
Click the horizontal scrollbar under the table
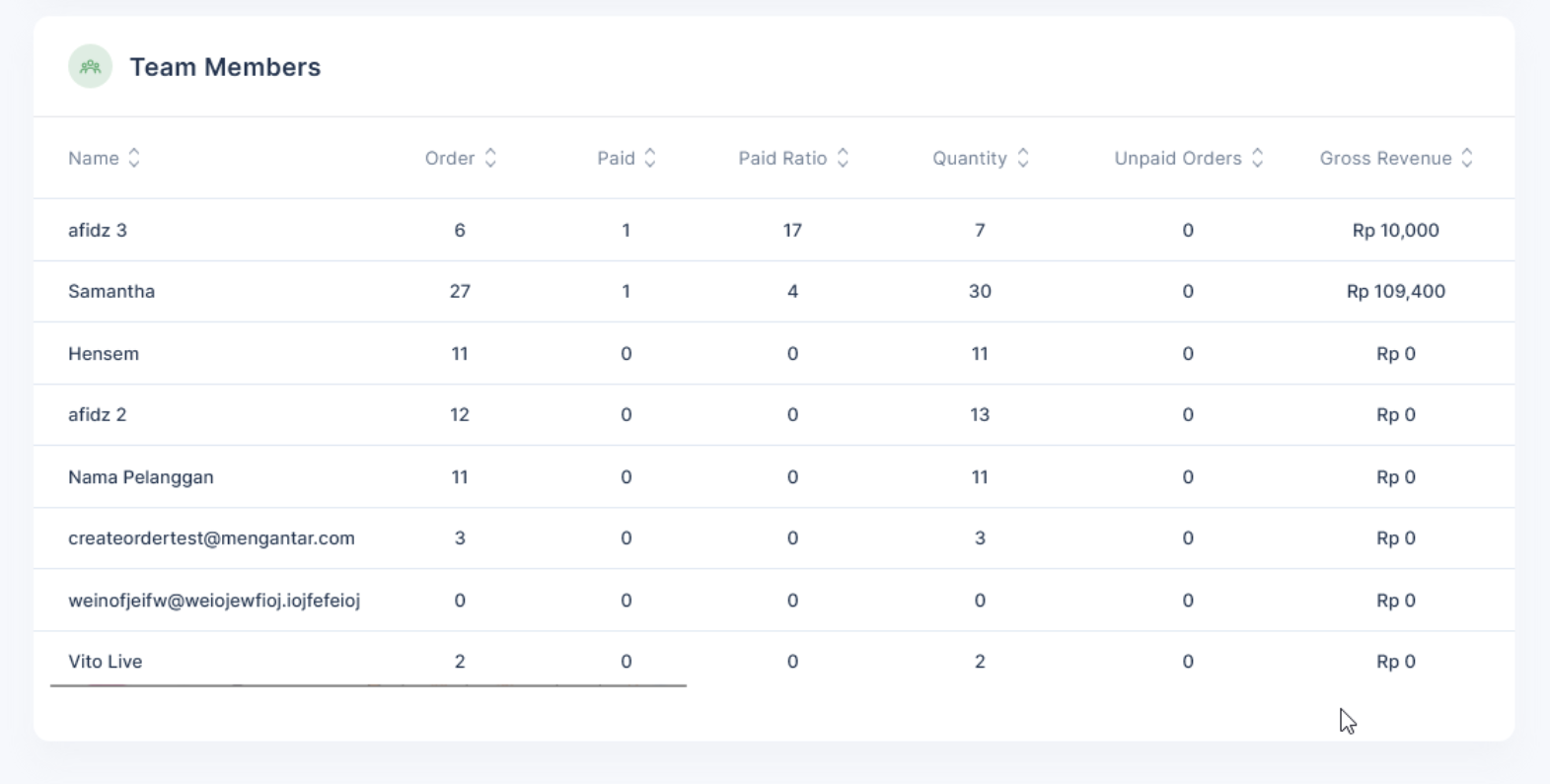point(368,684)
